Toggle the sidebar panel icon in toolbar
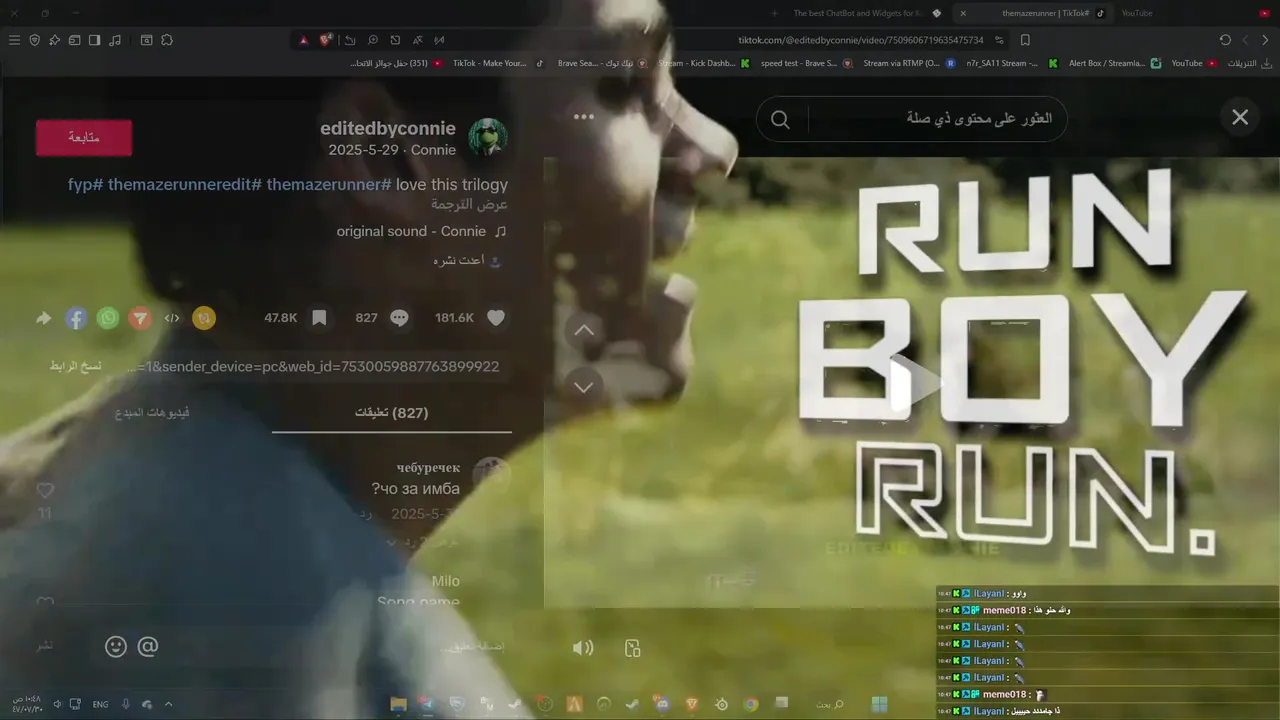 click(x=94, y=40)
